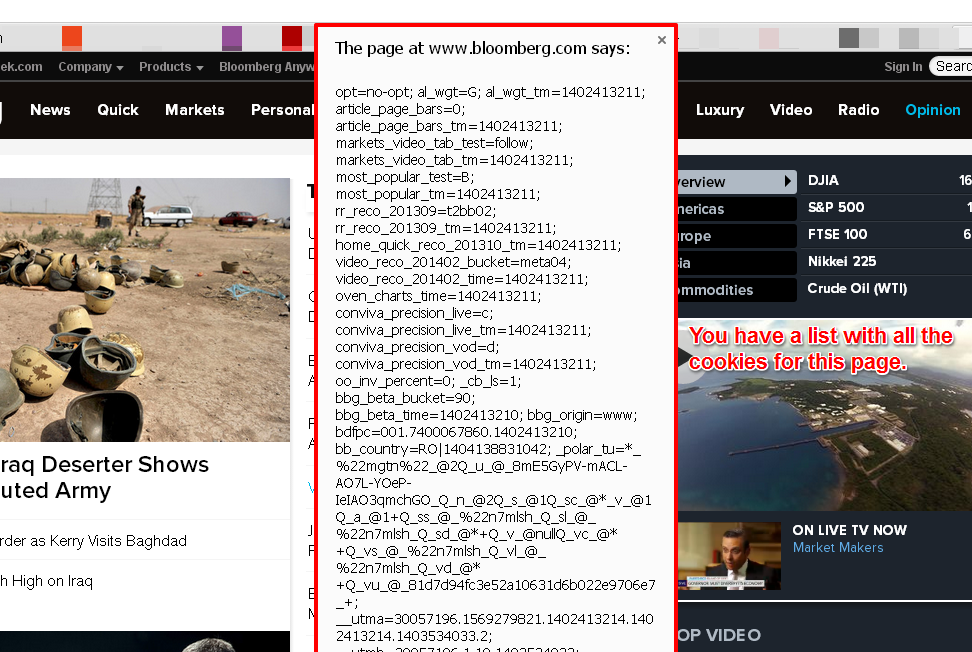Open the Bloomberg Anywhere link
The height and width of the screenshot is (652, 972).
267,67
